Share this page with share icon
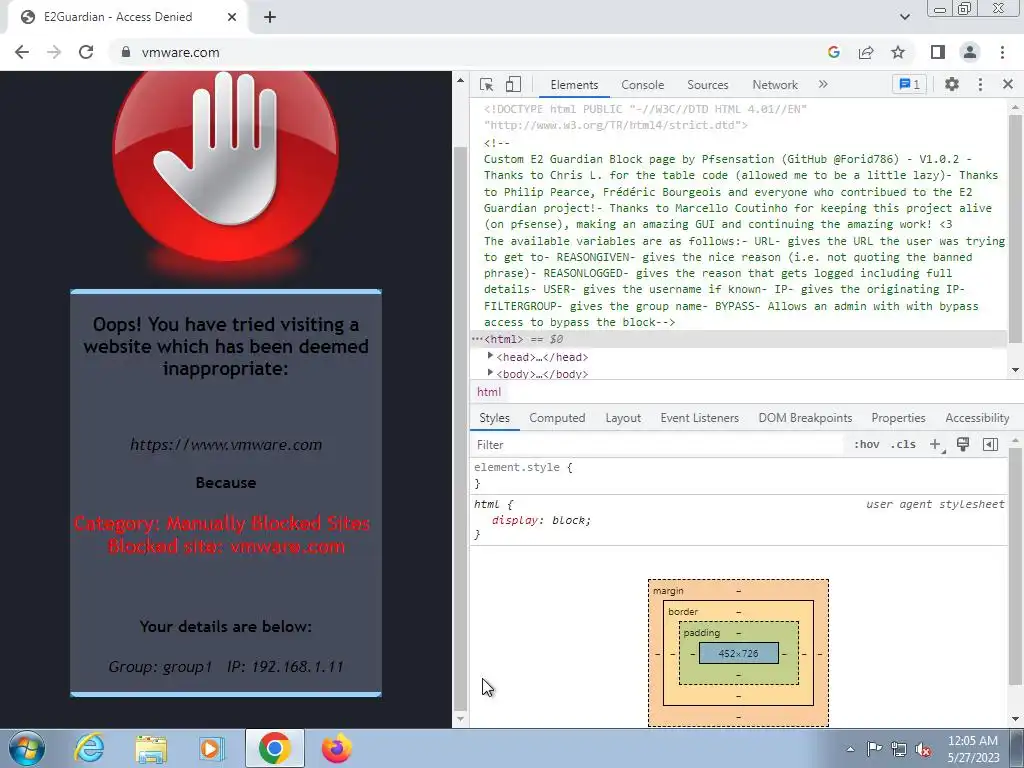Screen dimensions: 1024x768 tap(866, 52)
